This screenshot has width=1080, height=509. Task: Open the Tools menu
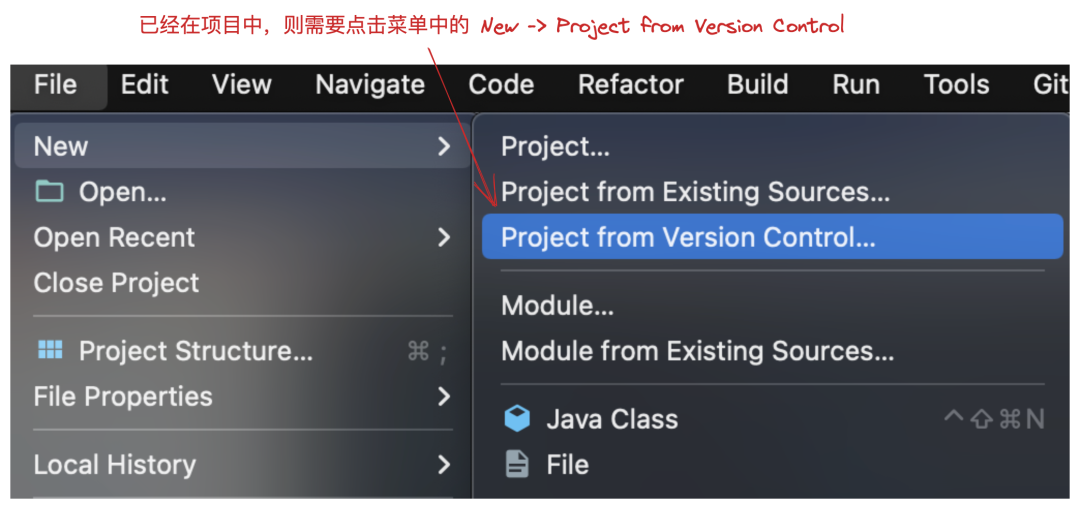tap(956, 85)
